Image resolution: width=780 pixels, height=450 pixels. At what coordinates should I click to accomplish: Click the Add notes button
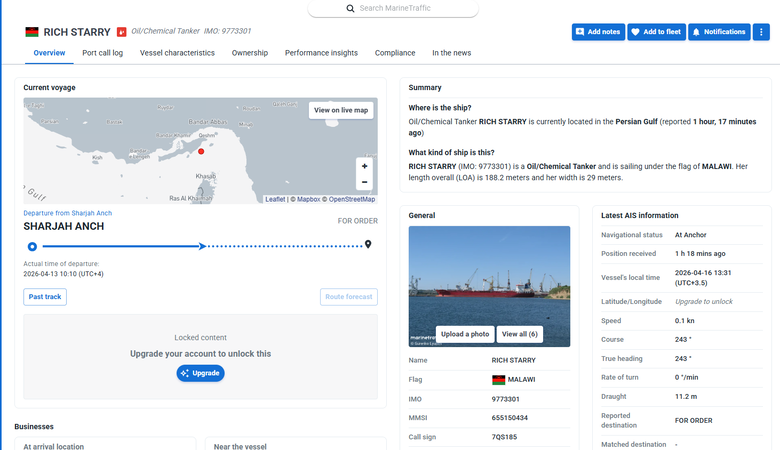pos(598,32)
